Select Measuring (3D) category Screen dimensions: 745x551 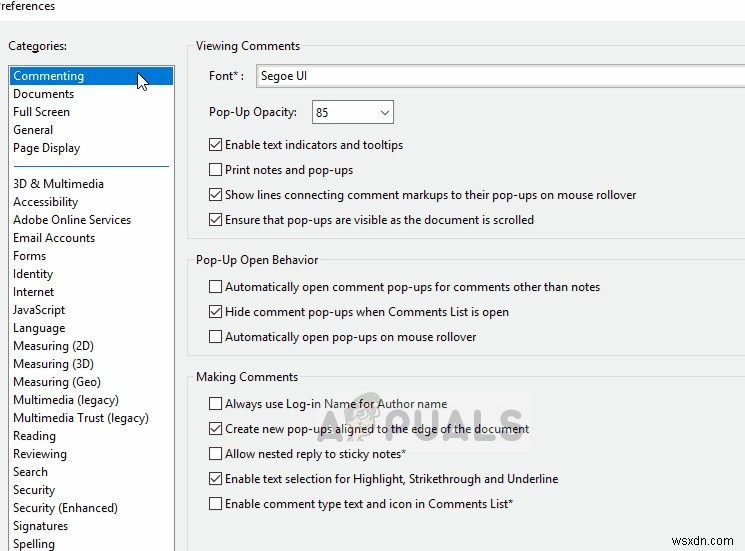53,364
